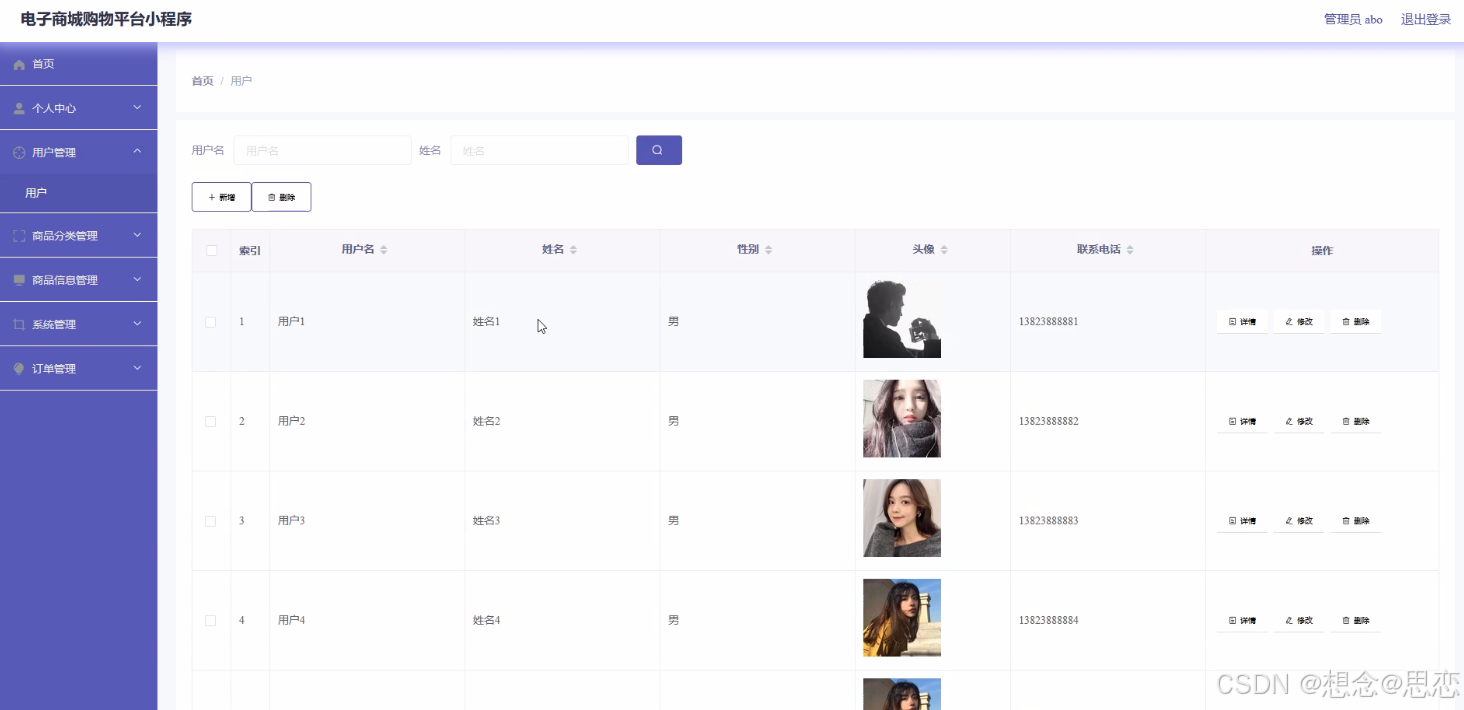
Task: Open 用户3 avatar thumbnail
Action: click(x=902, y=518)
